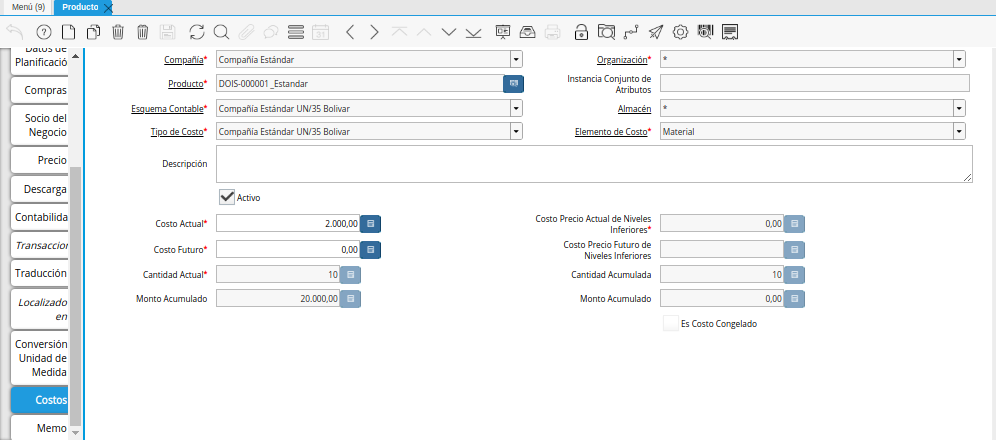Viewport: 996px width, 440px height.
Task: Click the Refresh arrows toolbar icon
Action: (196, 32)
